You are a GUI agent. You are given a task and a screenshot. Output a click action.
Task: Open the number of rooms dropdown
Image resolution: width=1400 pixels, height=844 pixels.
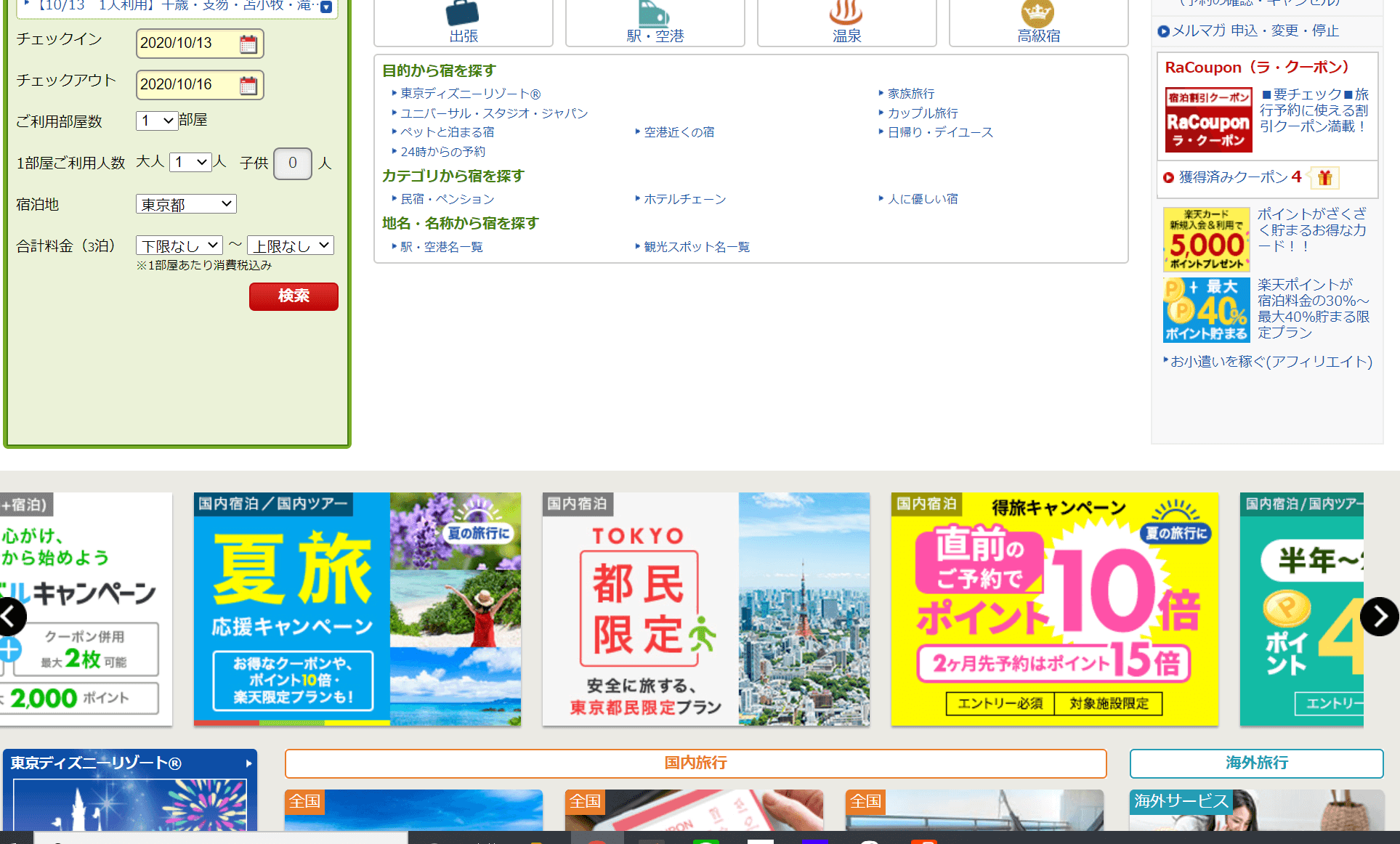157,121
